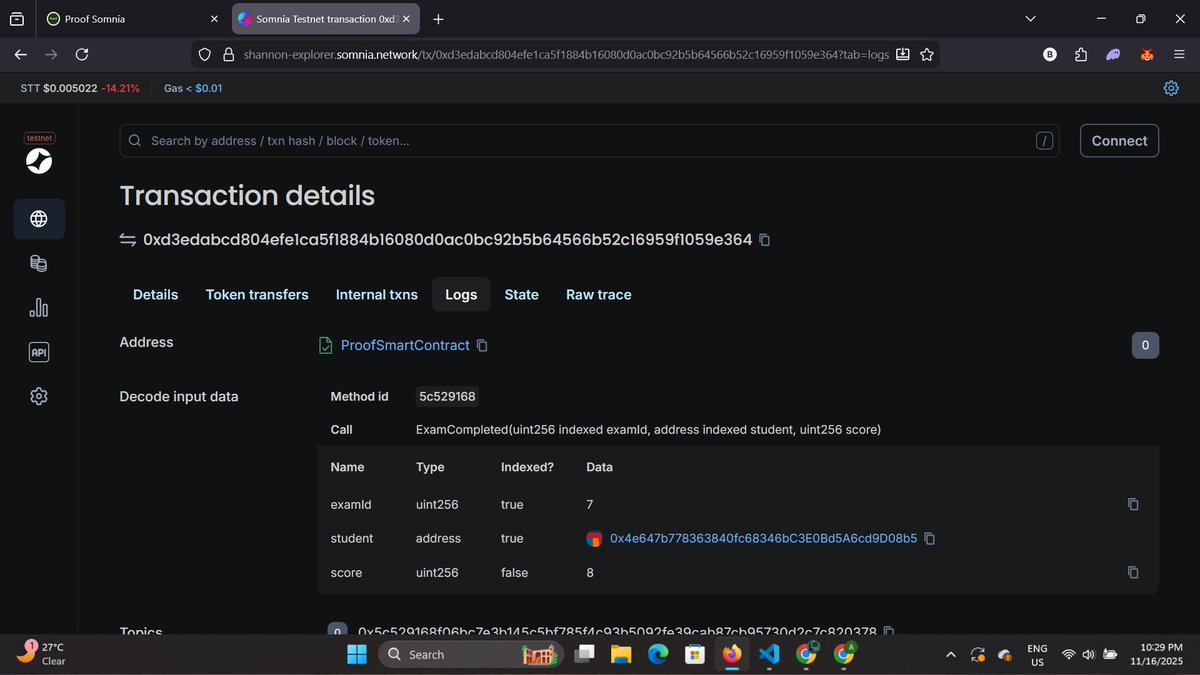Image resolution: width=1200 pixels, height=675 pixels.
Task: Click the slash shortcut badge in search
Action: point(1044,141)
